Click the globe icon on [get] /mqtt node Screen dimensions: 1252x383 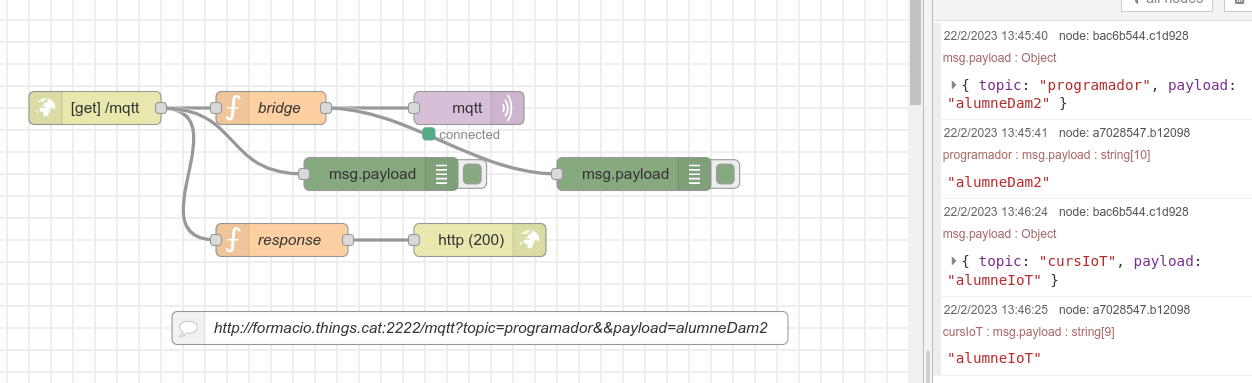44,108
